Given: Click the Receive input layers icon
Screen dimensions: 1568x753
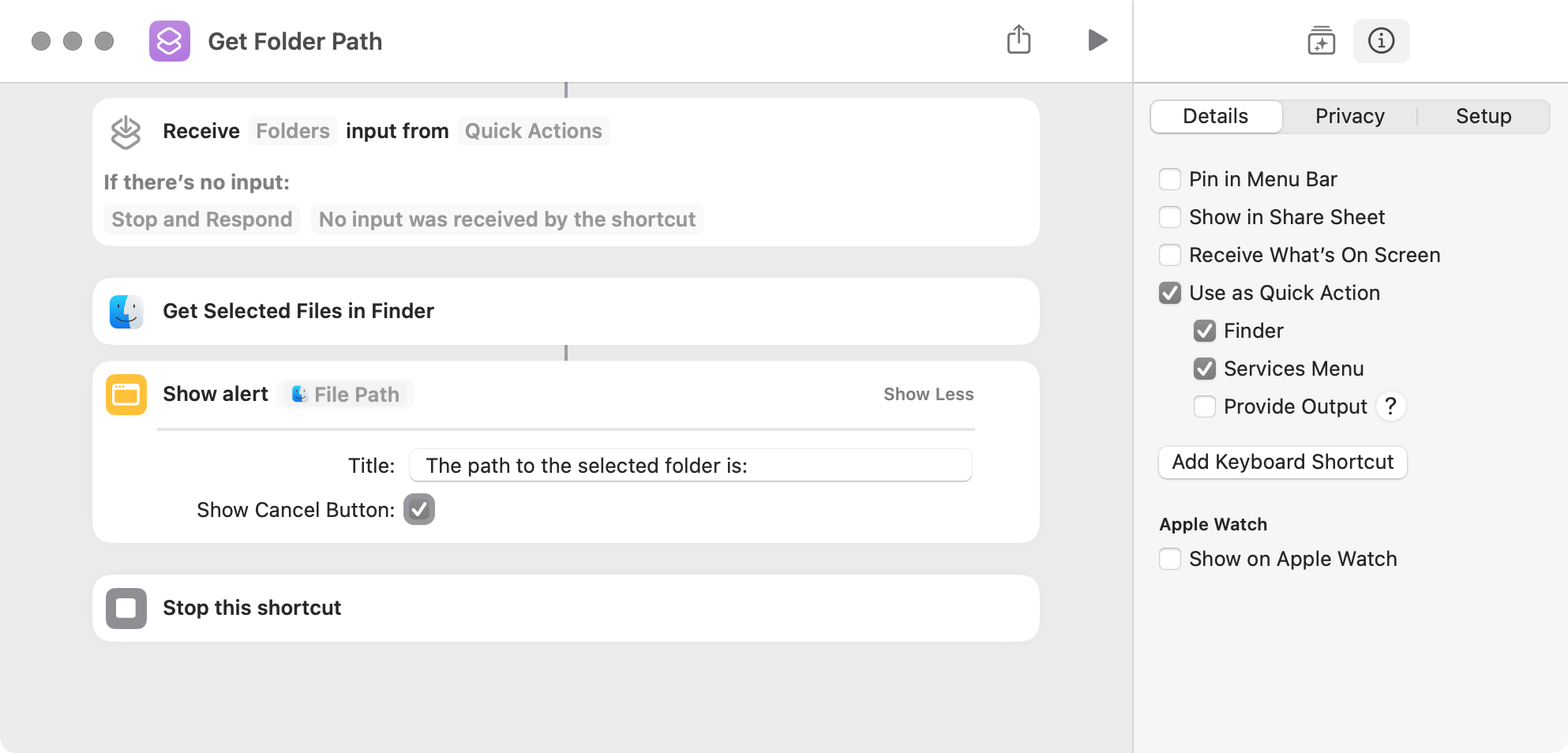Looking at the screenshot, I should click(126, 132).
